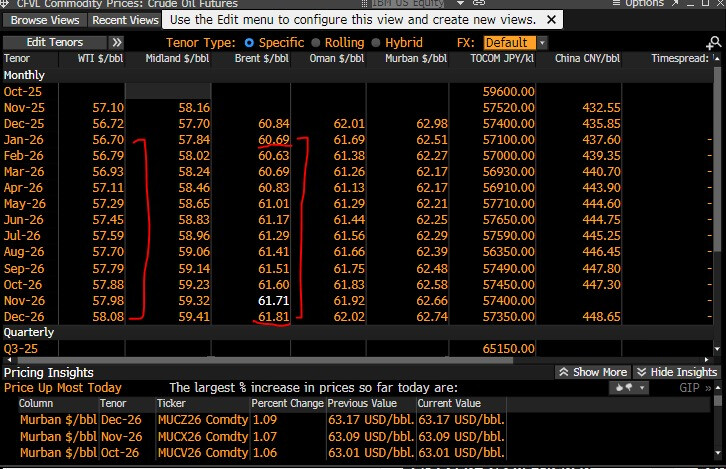Open the Browse Views tab
This screenshot has height=469, width=726.
click(x=43, y=19)
